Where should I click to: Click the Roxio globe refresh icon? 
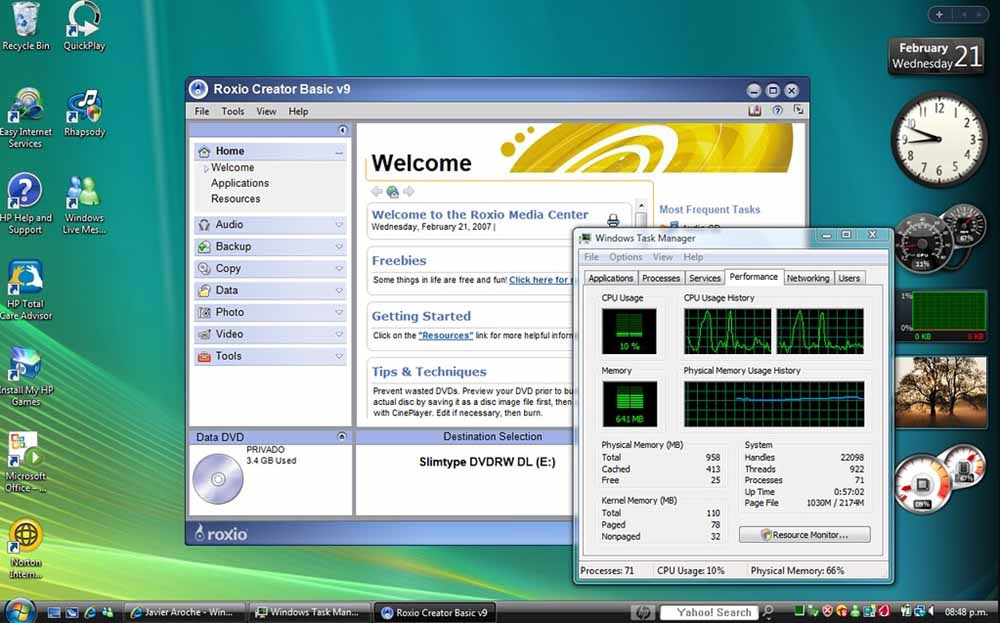point(392,191)
